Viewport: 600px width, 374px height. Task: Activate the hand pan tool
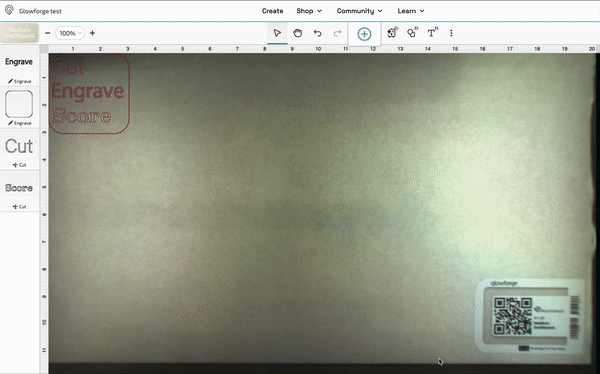[x=297, y=33]
